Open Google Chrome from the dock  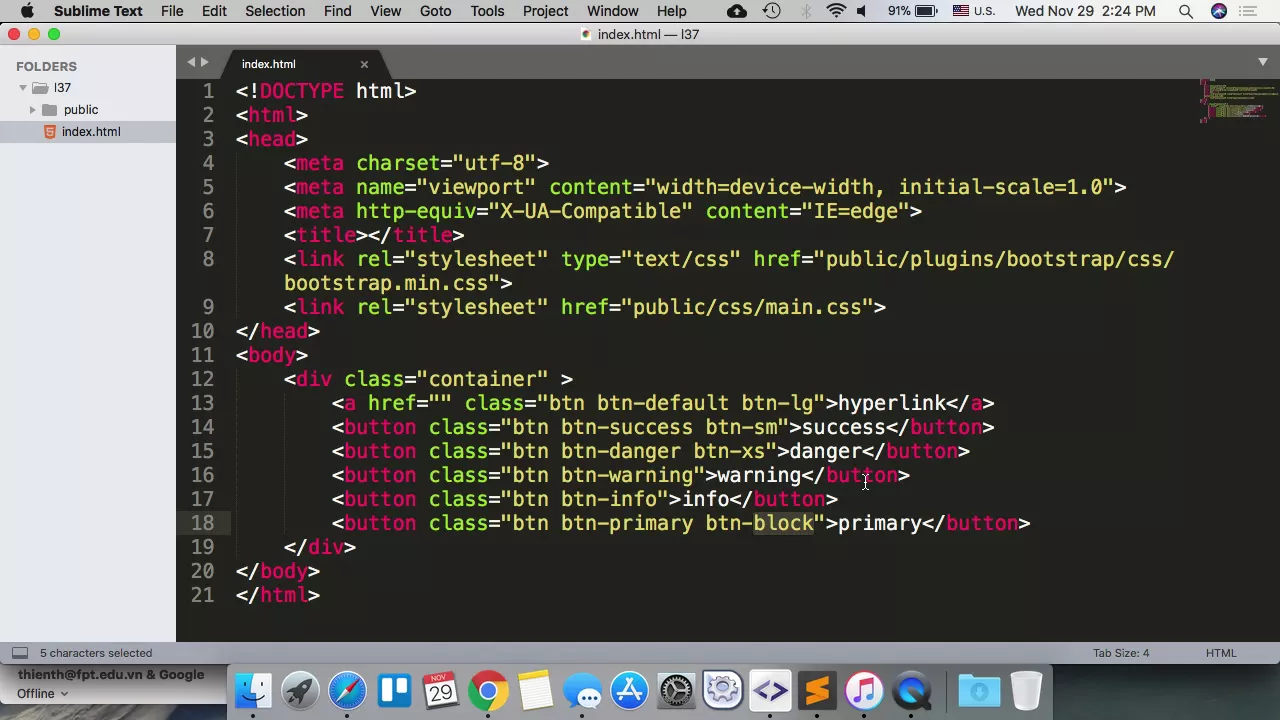coord(488,691)
